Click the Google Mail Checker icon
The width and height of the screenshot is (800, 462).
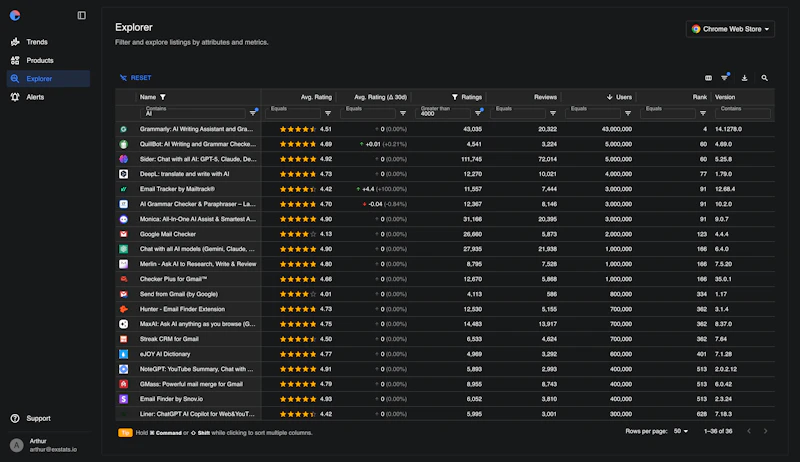[x=123, y=234]
